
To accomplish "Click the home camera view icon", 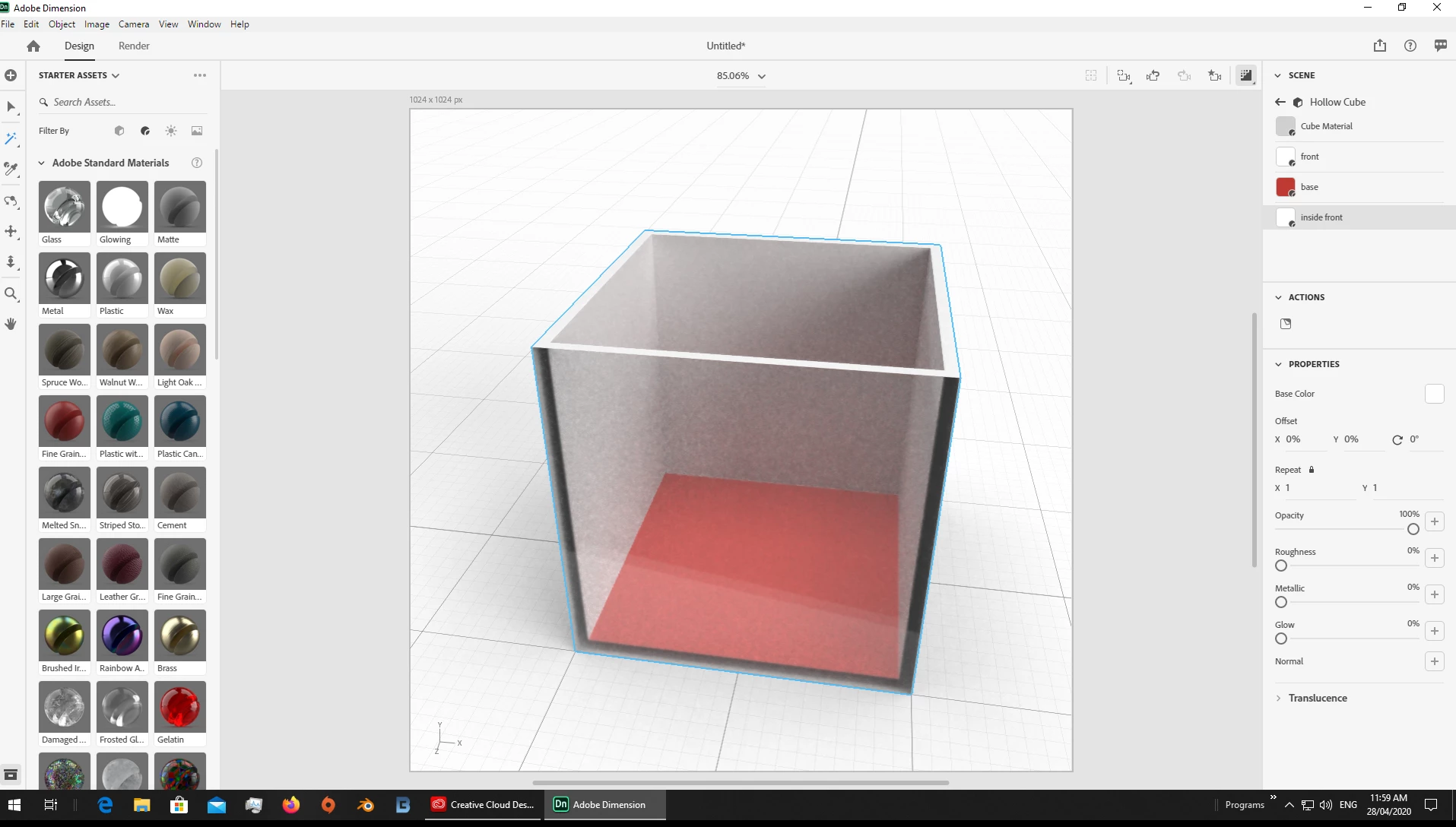I will [x=1215, y=75].
